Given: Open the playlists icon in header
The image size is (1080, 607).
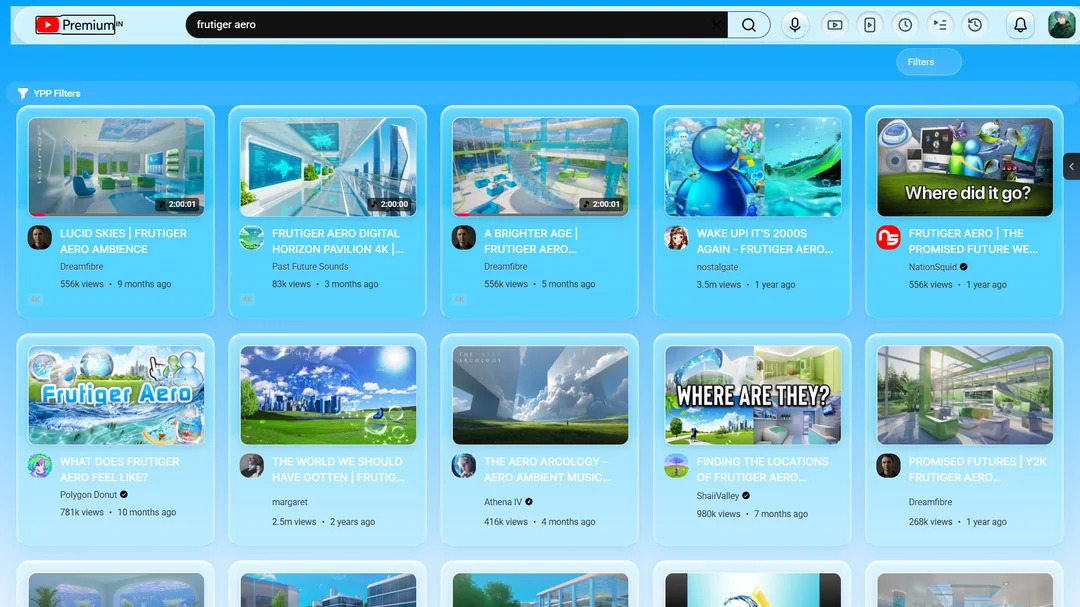Looking at the screenshot, I should click(x=940, y=25).
